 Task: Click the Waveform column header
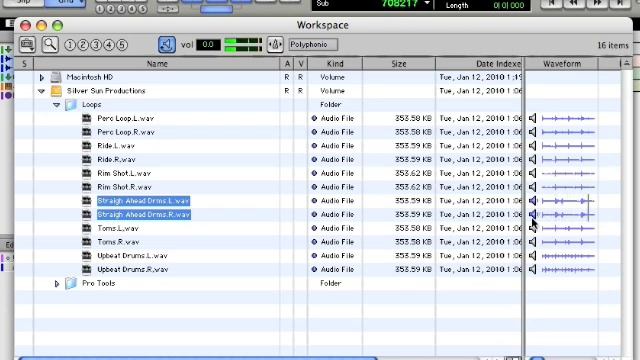[562, 64]
